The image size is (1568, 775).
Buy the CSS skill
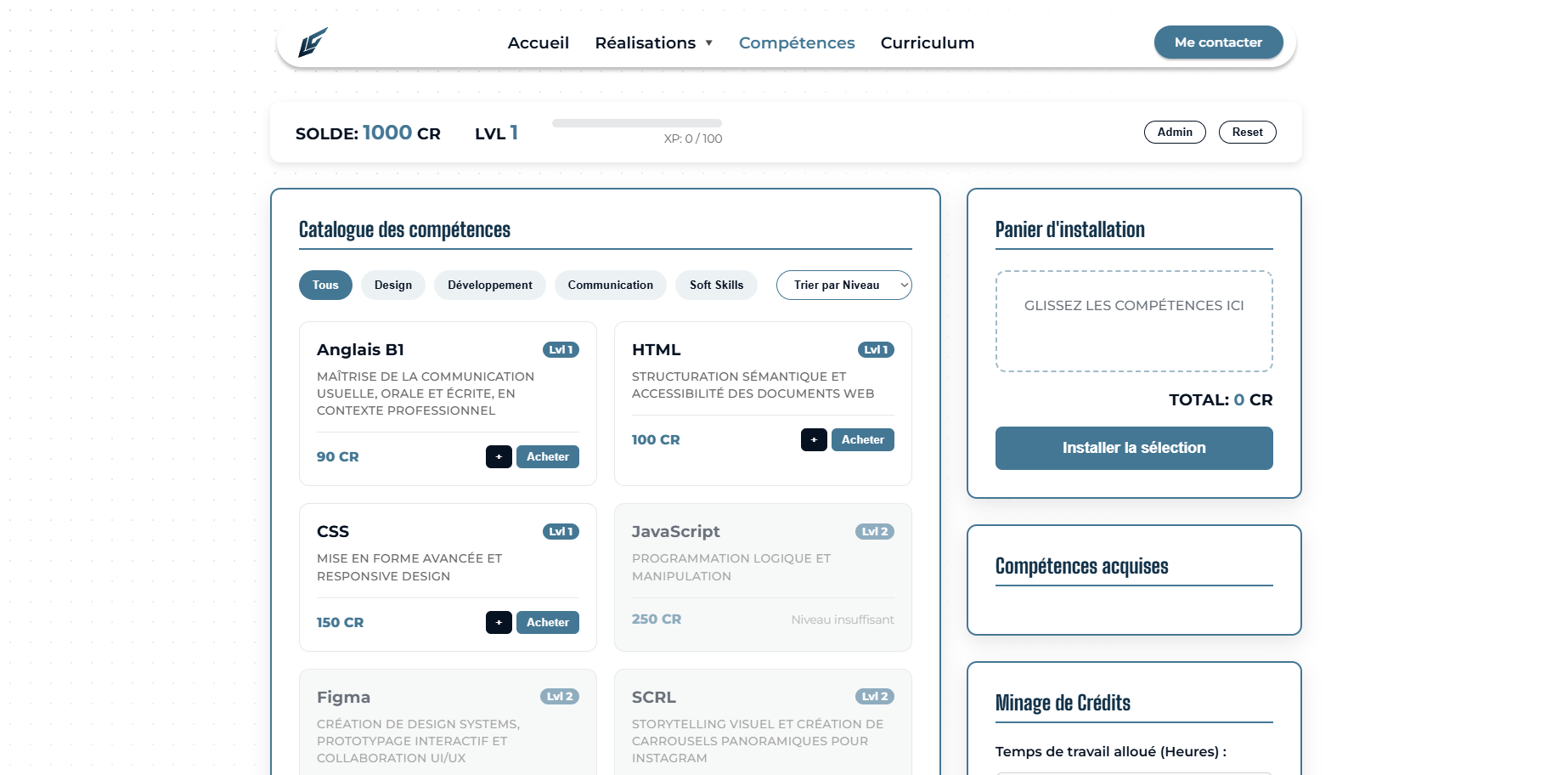[547, 622]
